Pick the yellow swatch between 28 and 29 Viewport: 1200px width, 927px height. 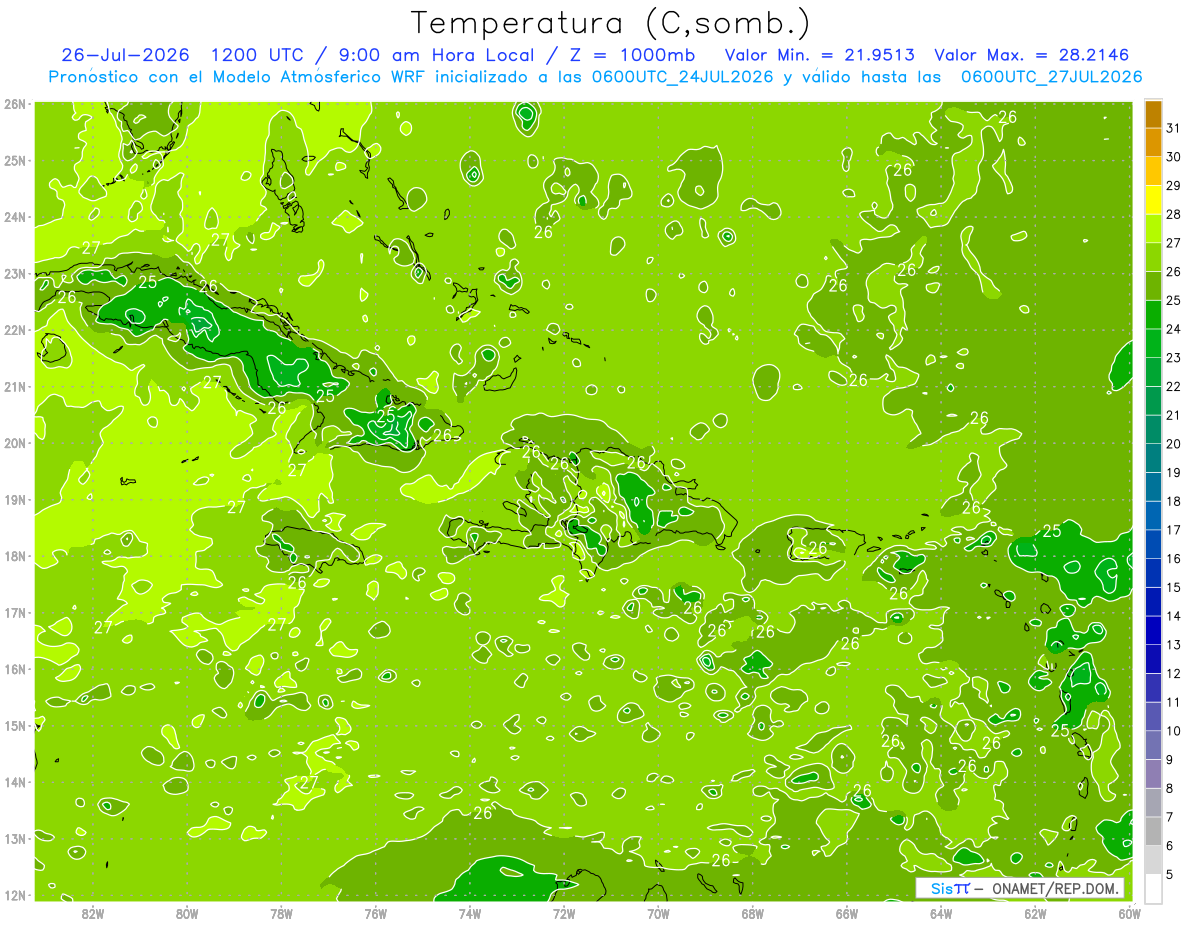[1153, 200]
